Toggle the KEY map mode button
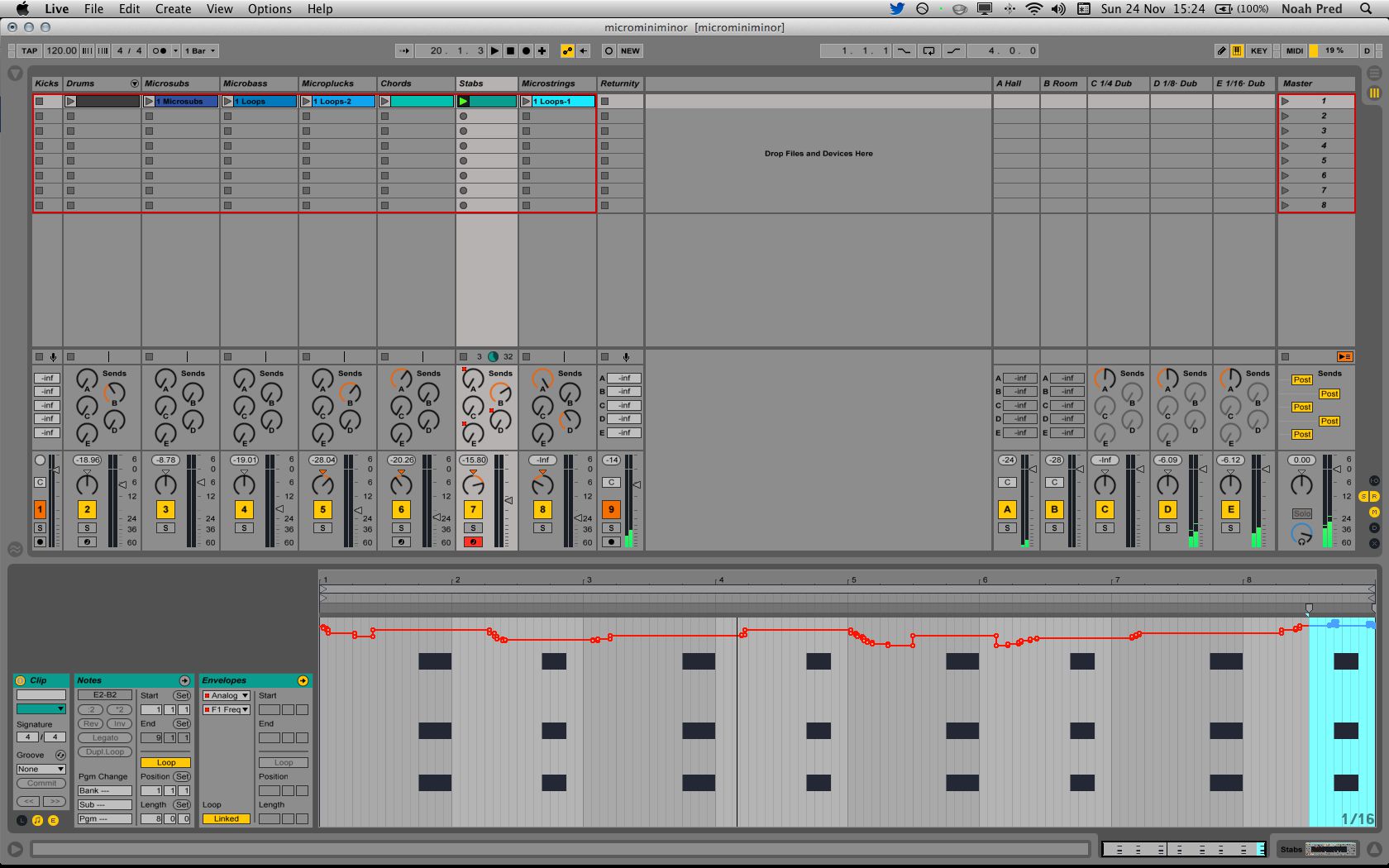 click(x=1258, y=50)
